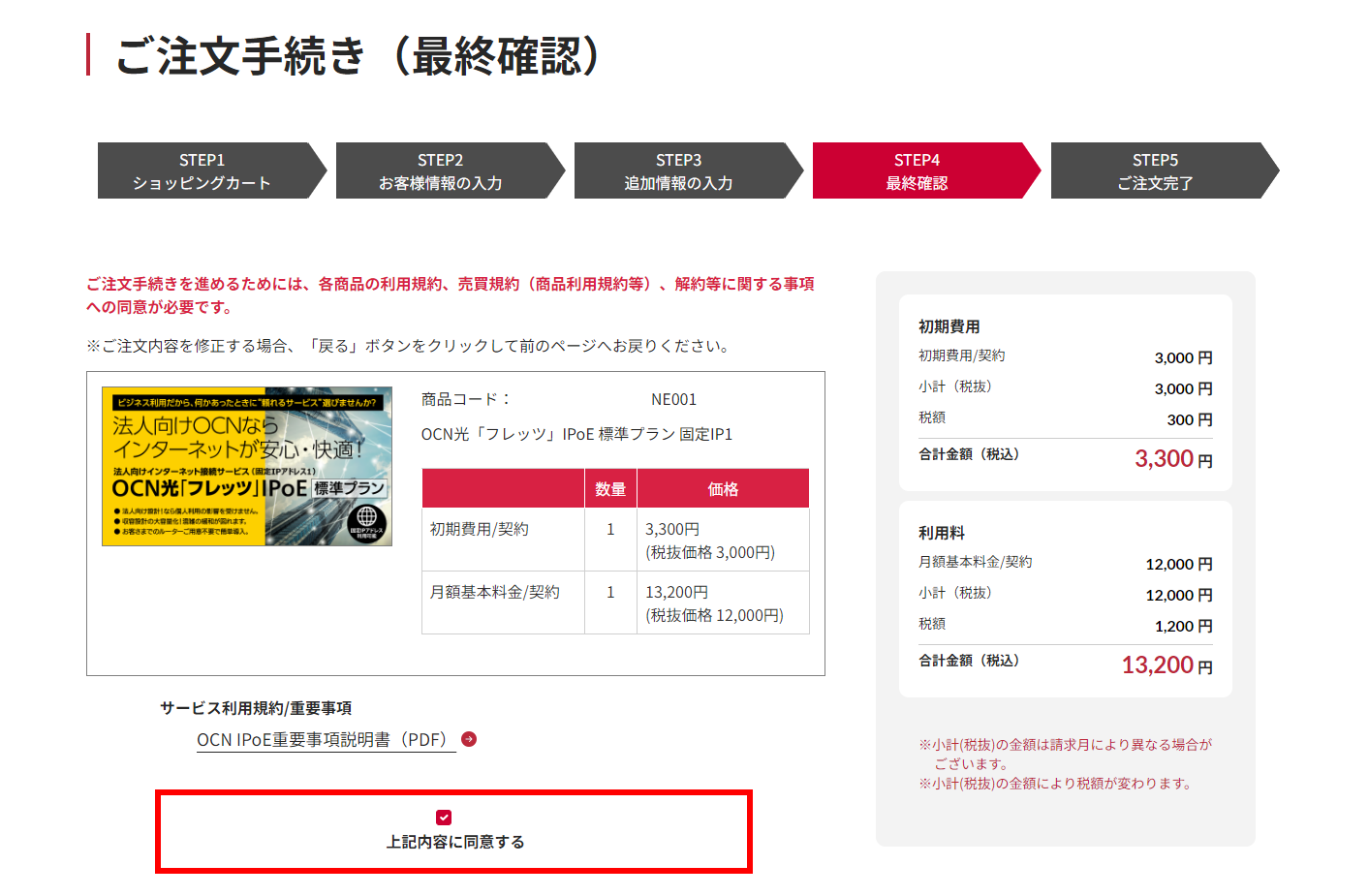The height and width of the screenshot is (896, 1369).
Task: Click the 上記内容に同意する label text
Action: coord(455,842)
